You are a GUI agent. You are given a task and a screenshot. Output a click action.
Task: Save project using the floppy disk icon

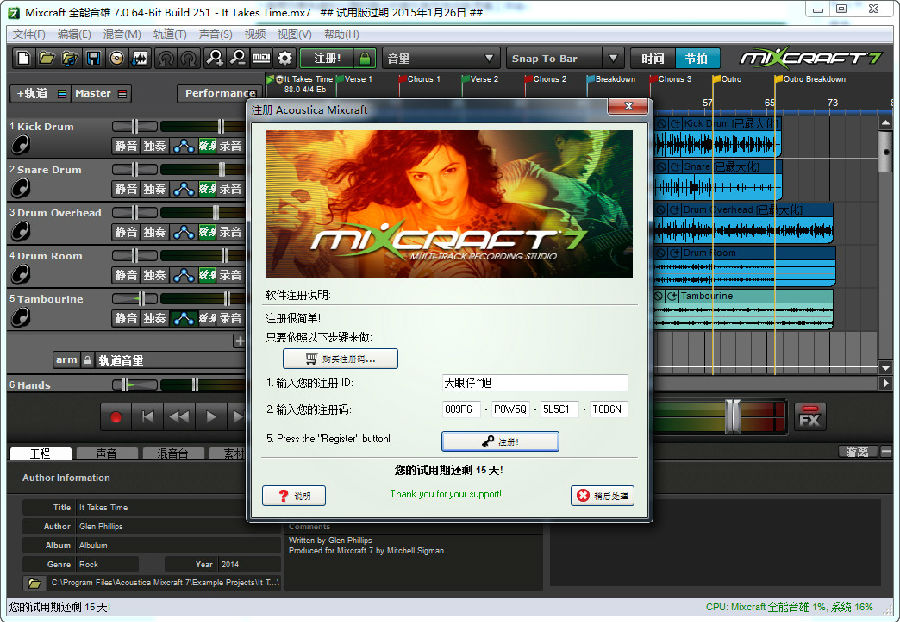[94, 58]
